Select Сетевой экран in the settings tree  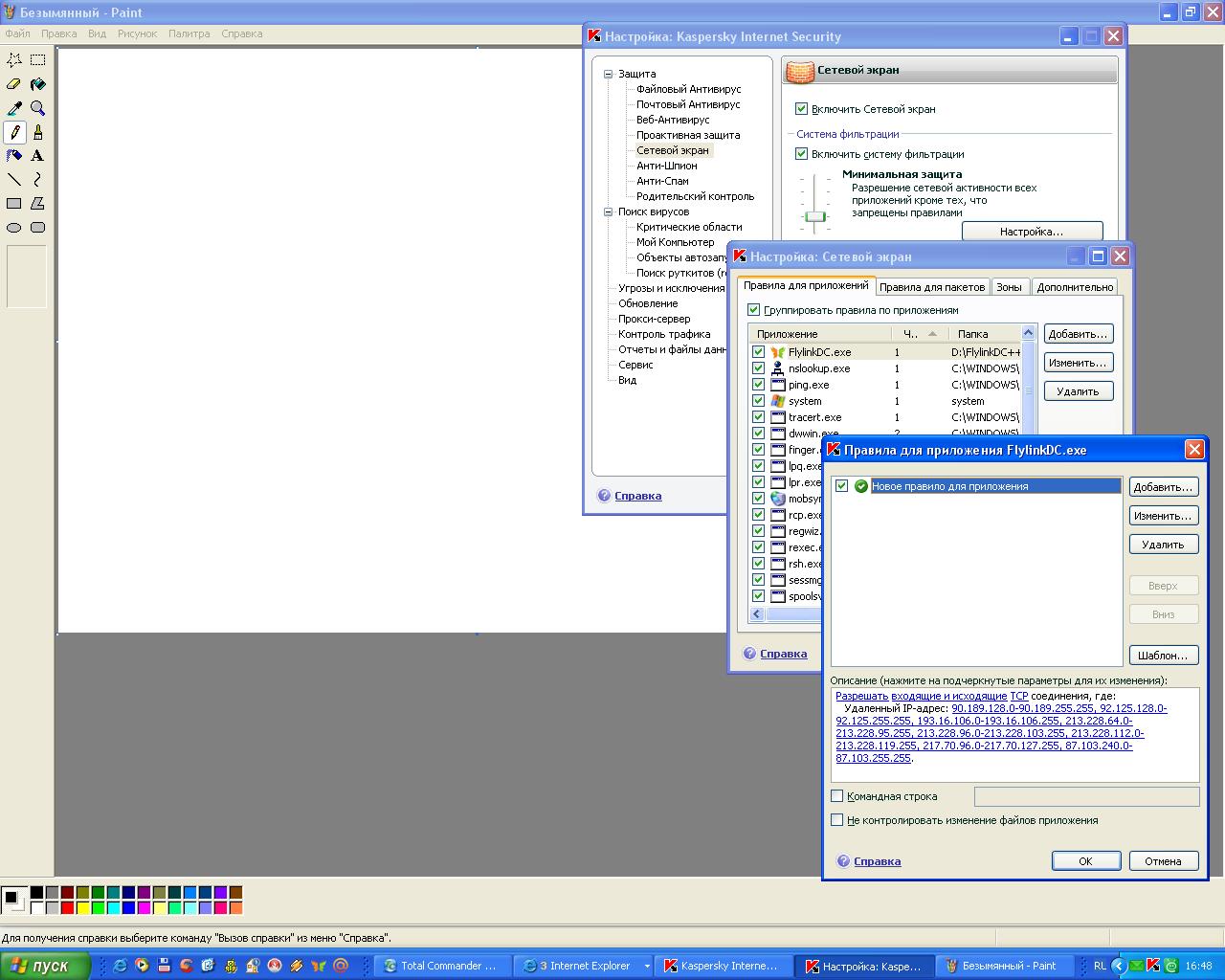point(673,150)
